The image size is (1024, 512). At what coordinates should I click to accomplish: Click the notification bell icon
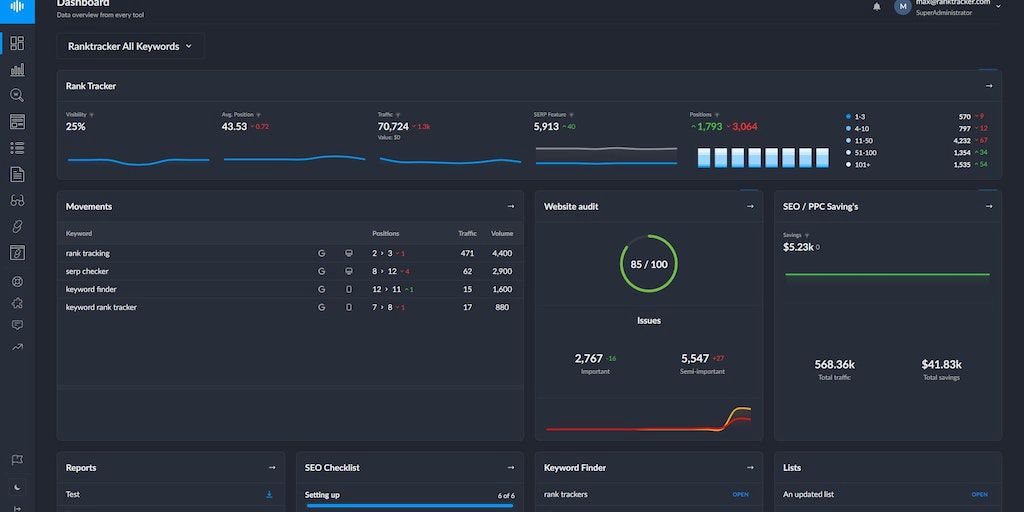click(877, 7)
